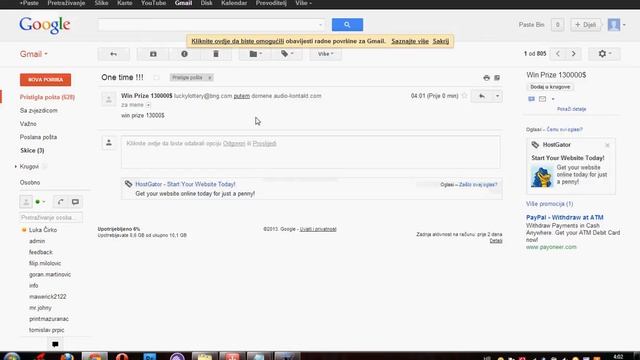Click the Saznajte više link
Image resolution: width=640 pixels, height=360 pixels.
(410, 41)
